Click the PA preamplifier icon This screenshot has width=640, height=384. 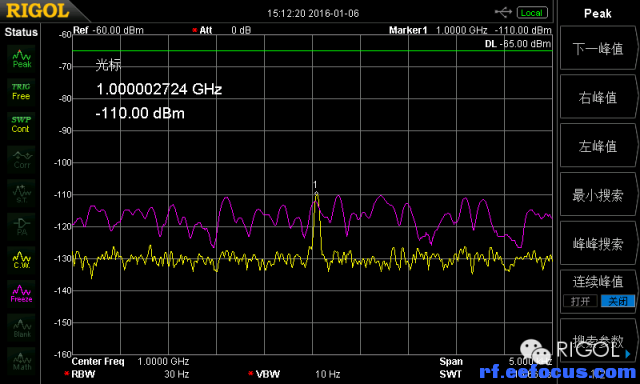21,226
